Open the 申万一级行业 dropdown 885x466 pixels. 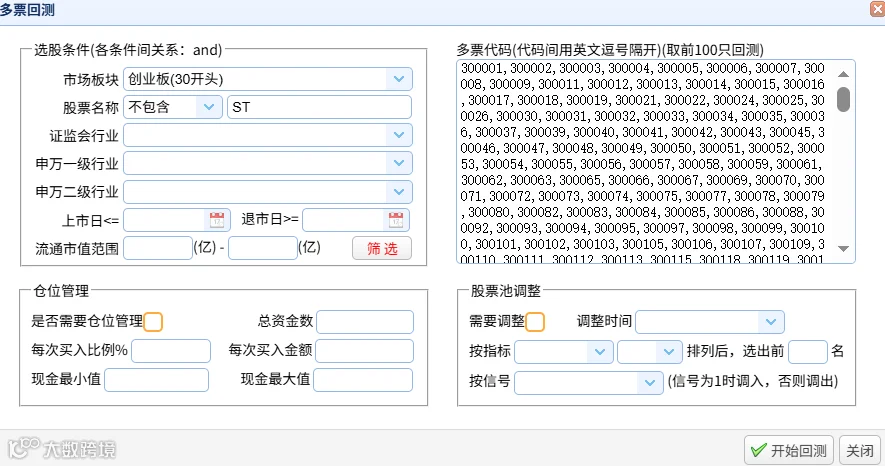pyautogui.click(x=268, y=164)
